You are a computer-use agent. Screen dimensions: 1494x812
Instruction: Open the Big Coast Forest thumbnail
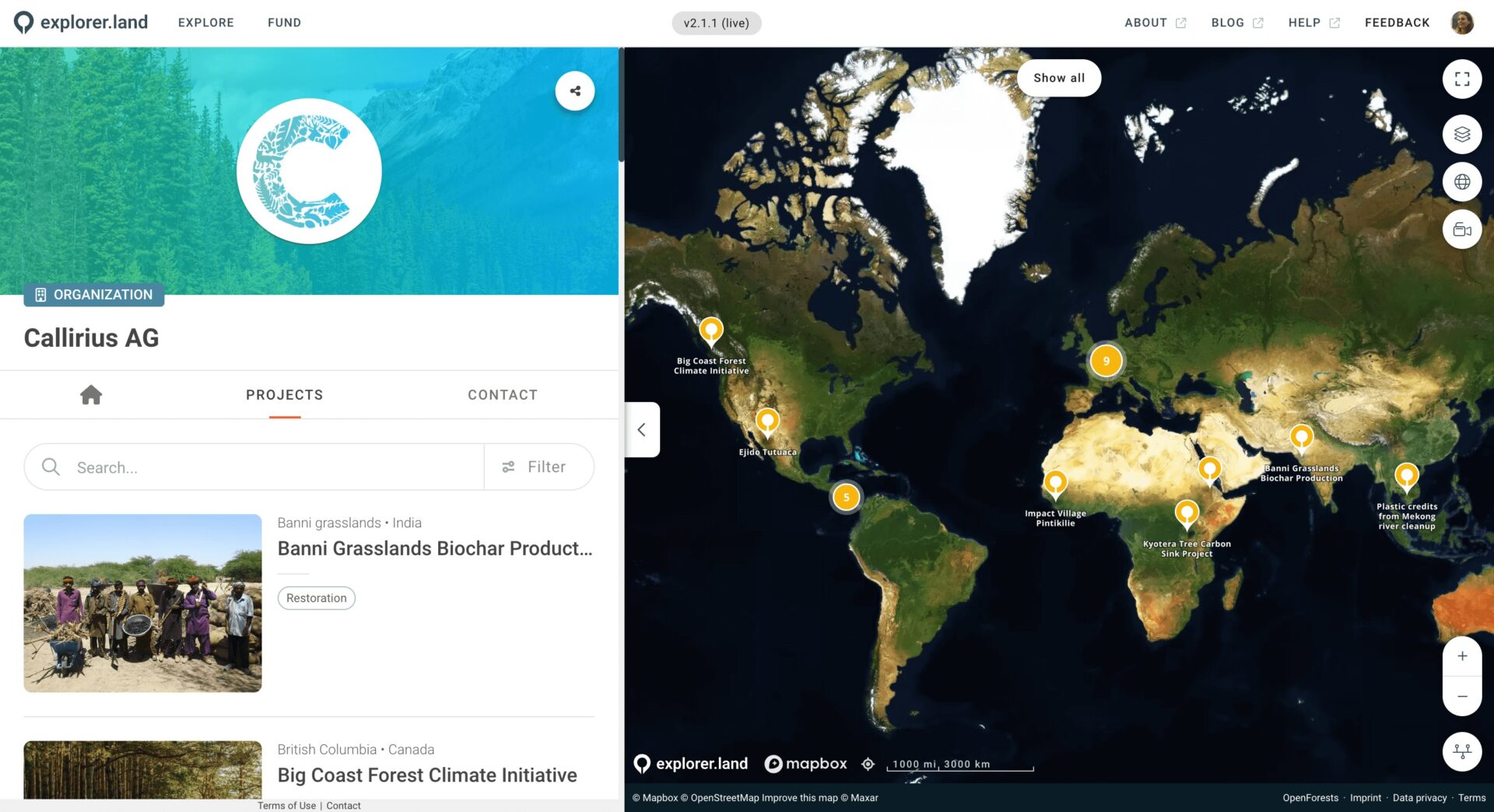(x=142, y=770)
